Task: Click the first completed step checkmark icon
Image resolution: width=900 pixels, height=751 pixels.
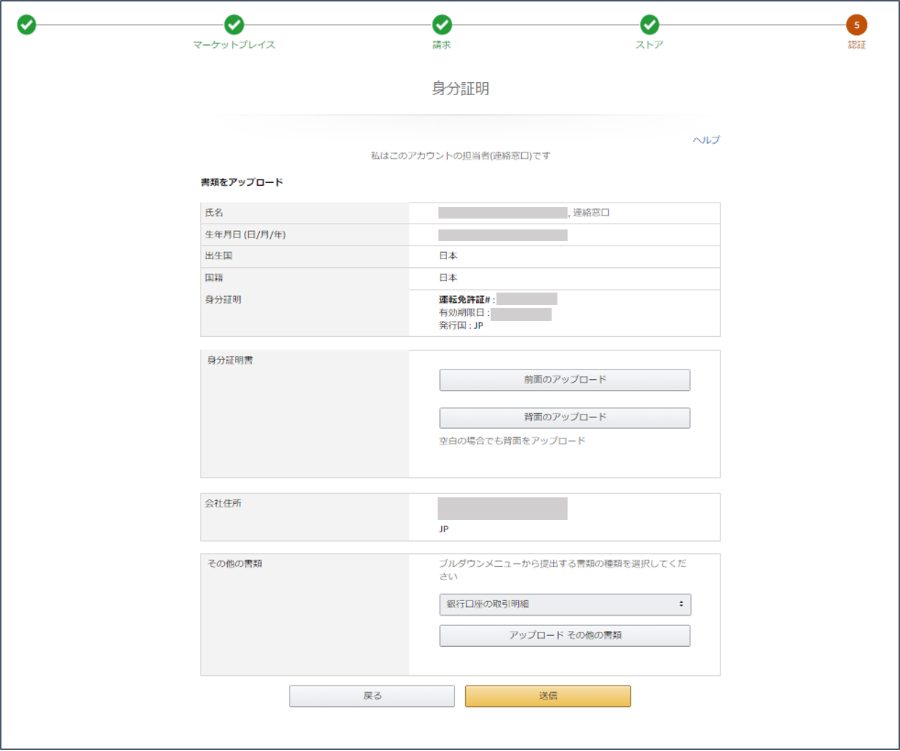Action: pyautogui.click(x=26, y=25)
